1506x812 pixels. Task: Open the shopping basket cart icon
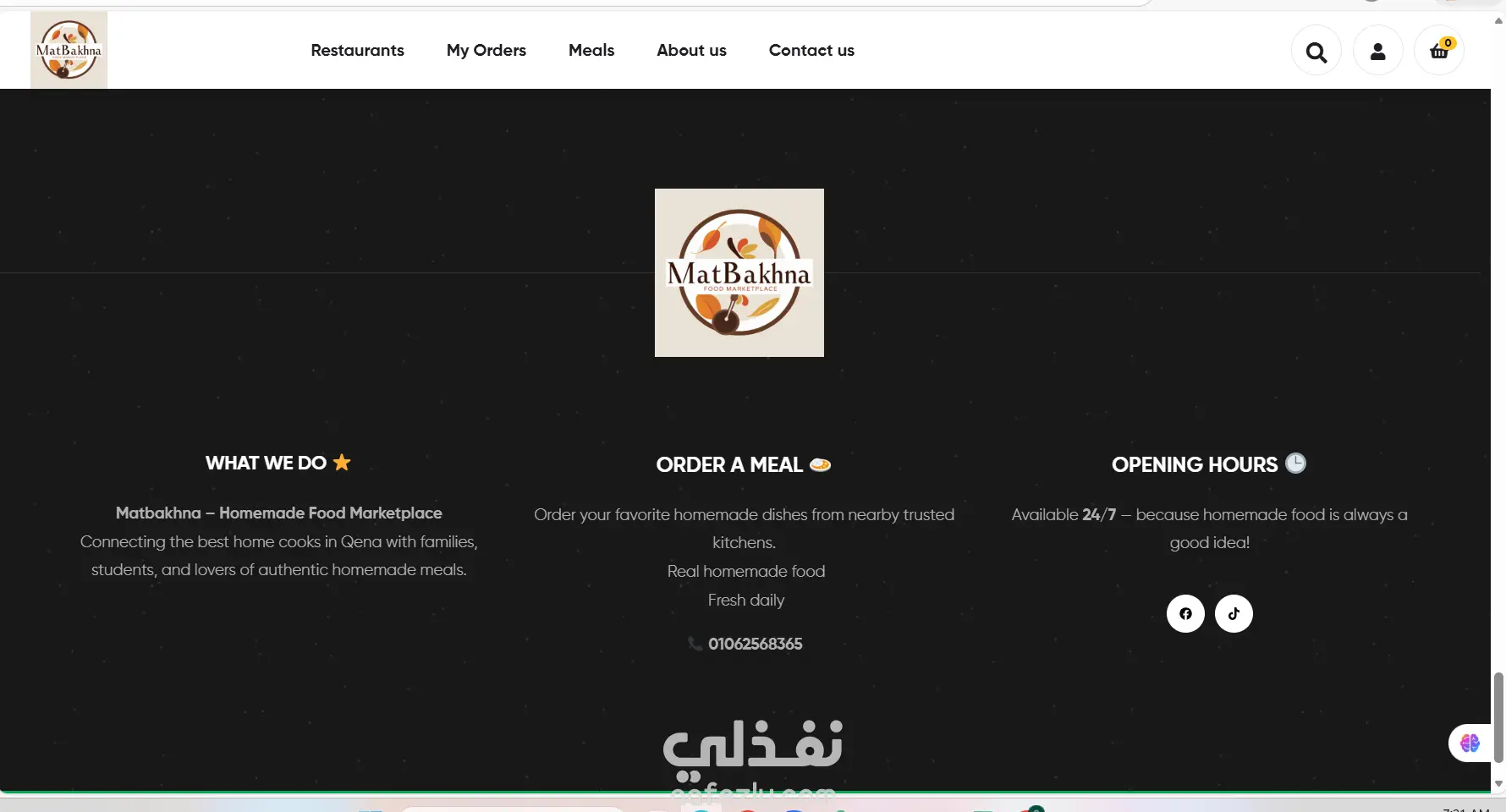1439,51
